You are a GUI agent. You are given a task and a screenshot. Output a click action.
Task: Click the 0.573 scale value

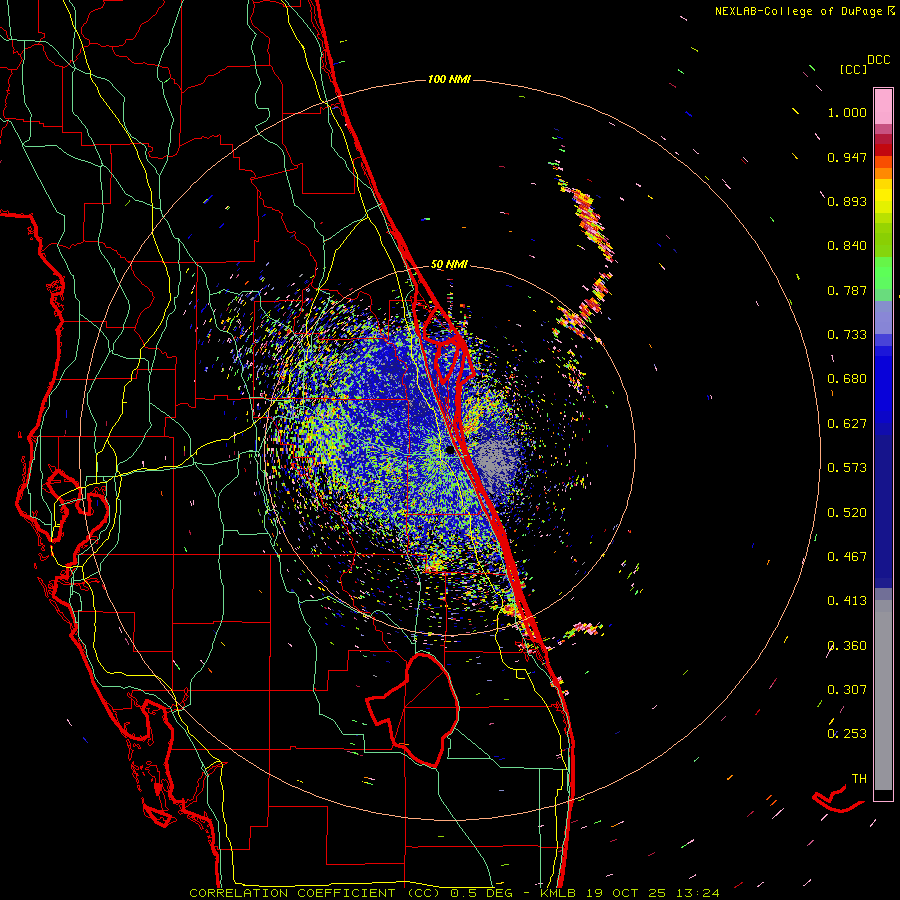847,468
